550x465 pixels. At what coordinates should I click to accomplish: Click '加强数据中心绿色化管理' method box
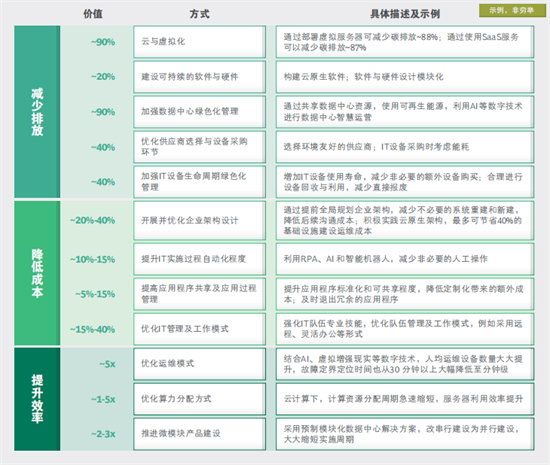pos(199,112)
